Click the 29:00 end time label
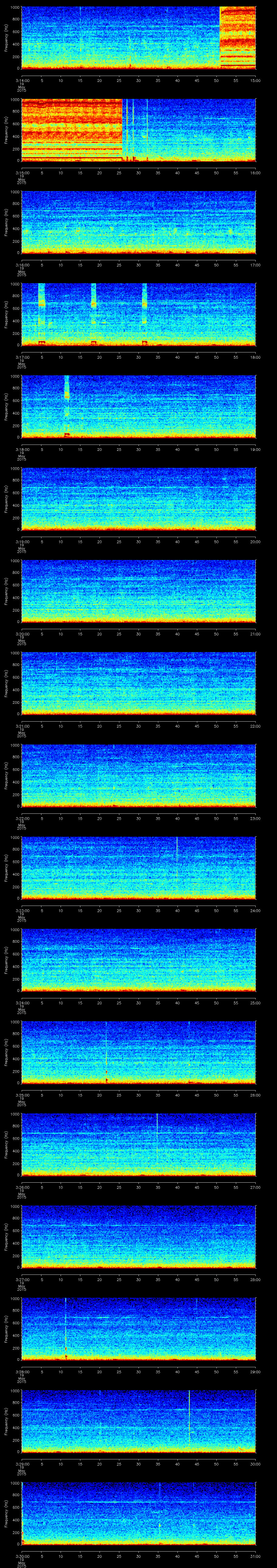The height and width of the screenshot is (1568, 277). pyautogui.click(x=256, y=1372)
